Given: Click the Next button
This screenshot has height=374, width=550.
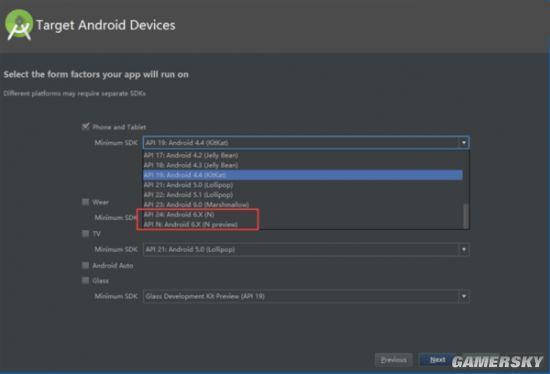Looking at the screenshot, I should (437, 360).
